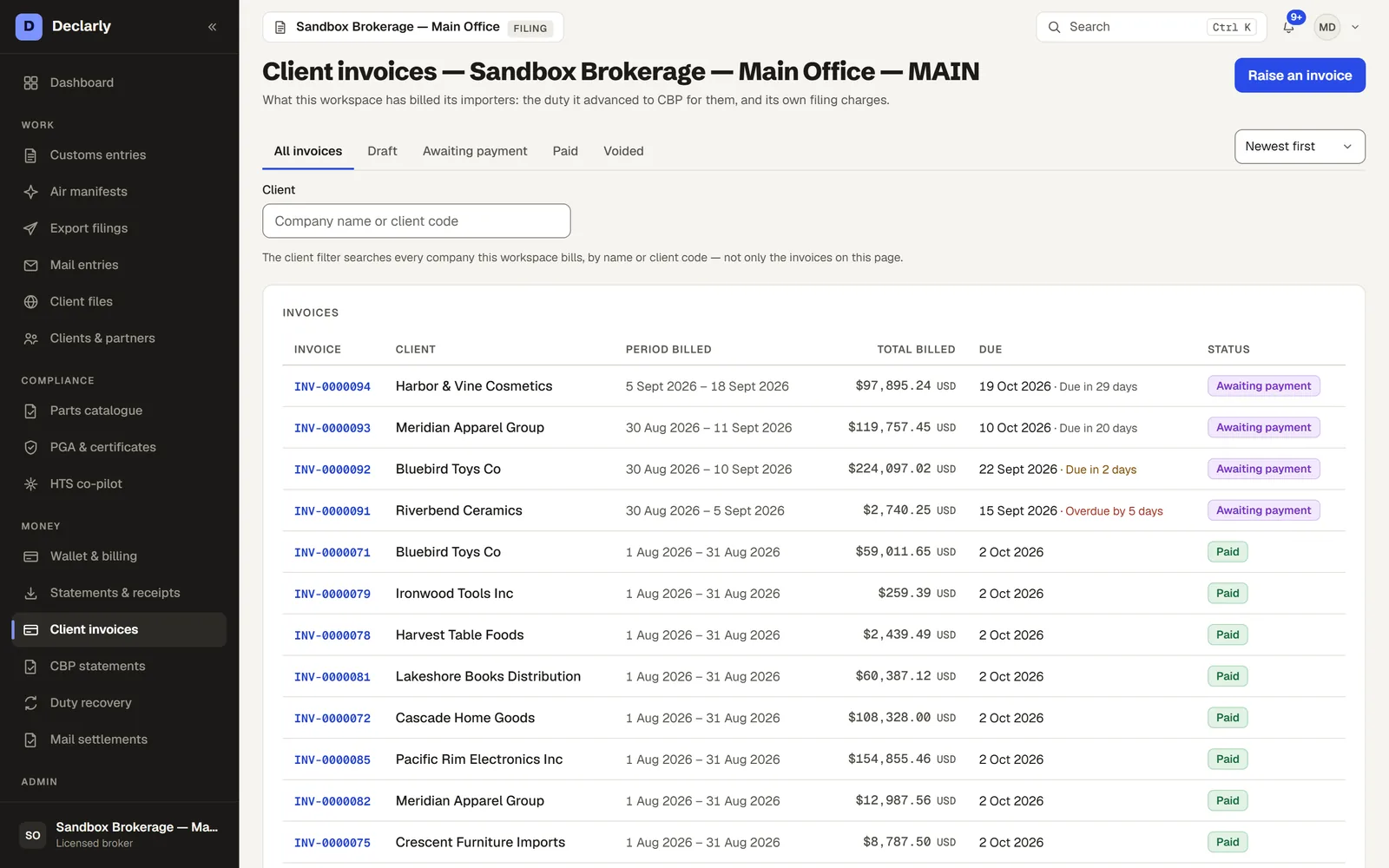Click Crescent Furniture Imports client name
This screenshot has height=868, width=1389.
click(480, 842)
